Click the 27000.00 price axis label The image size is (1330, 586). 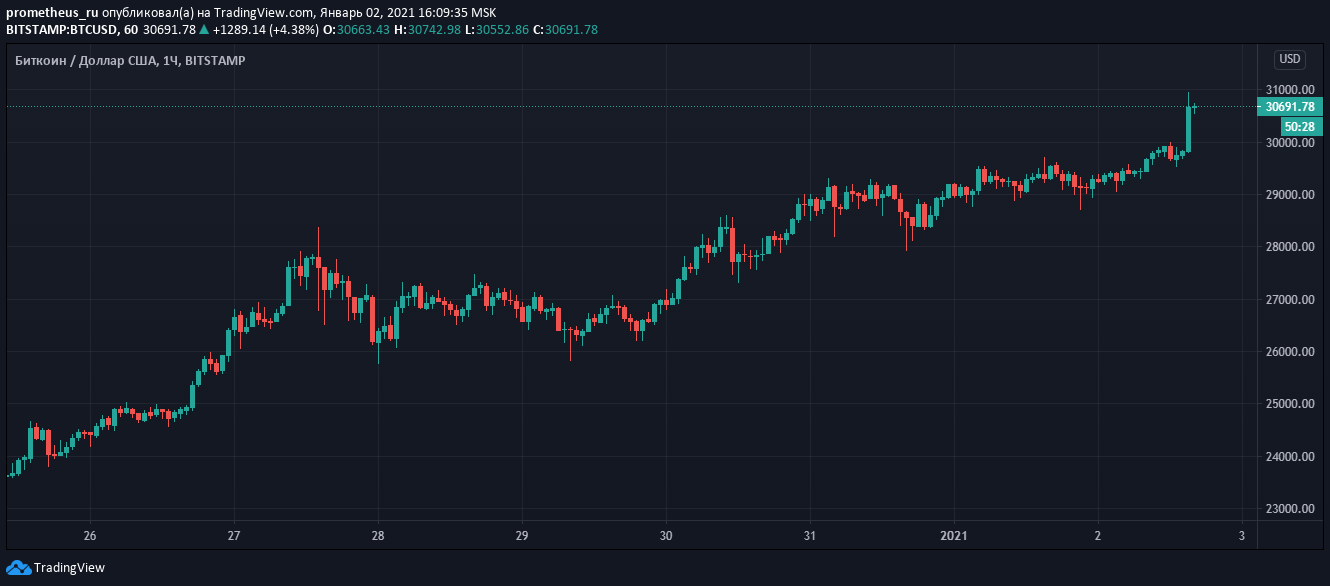1290,300
